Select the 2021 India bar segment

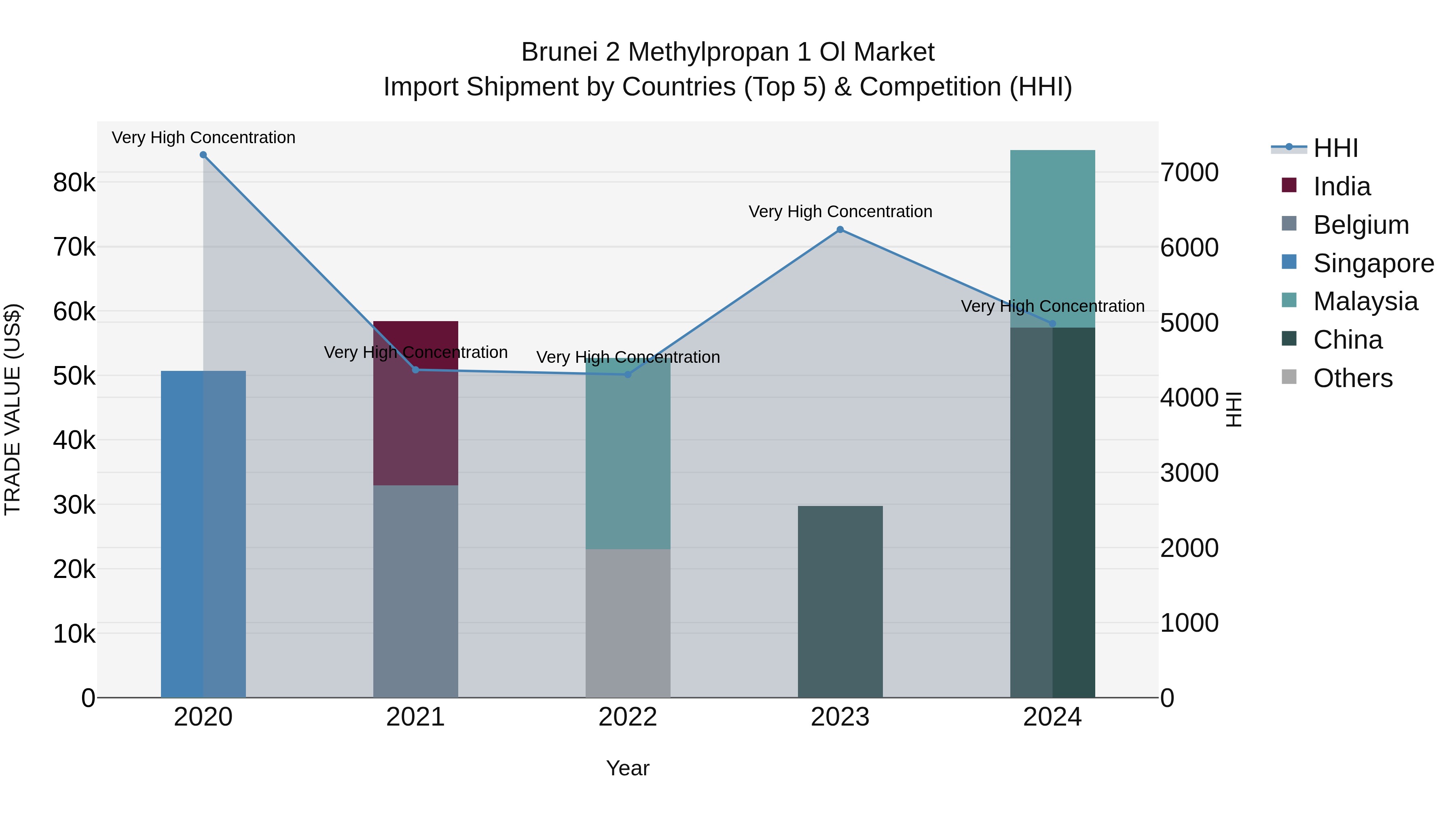tap(415, 403)
